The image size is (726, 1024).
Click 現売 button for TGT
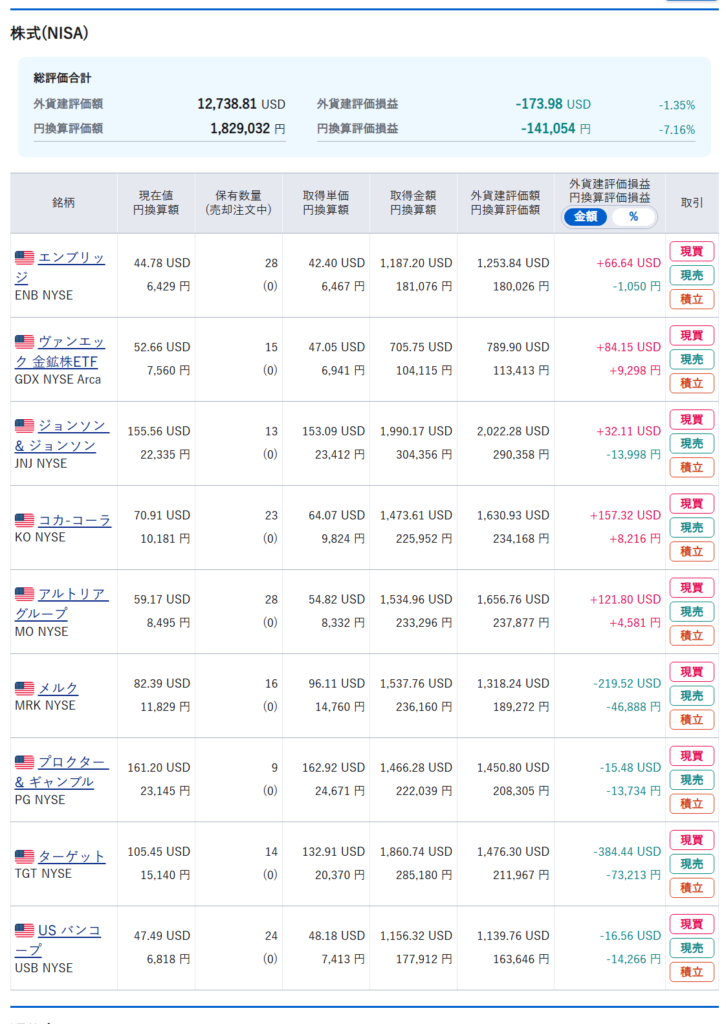(691, 864)
